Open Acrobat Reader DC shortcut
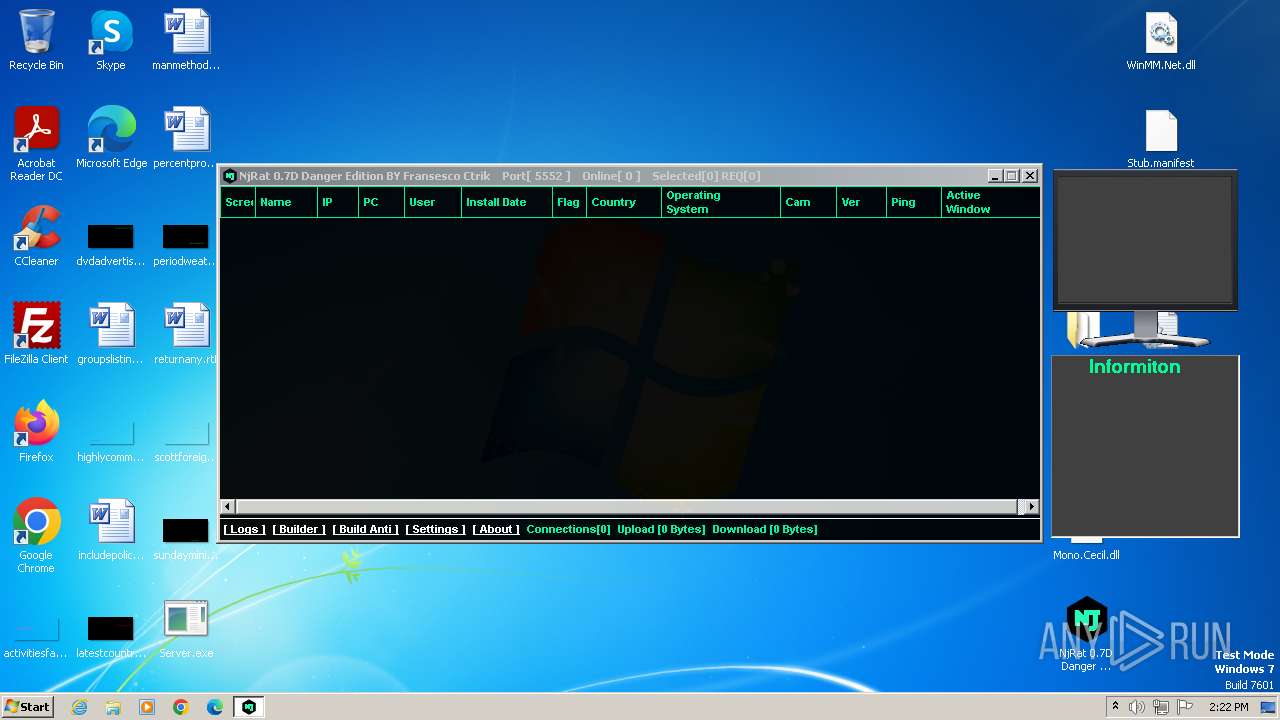The height and width of the screenshot is (720, 1280). [x=36, y=144]
